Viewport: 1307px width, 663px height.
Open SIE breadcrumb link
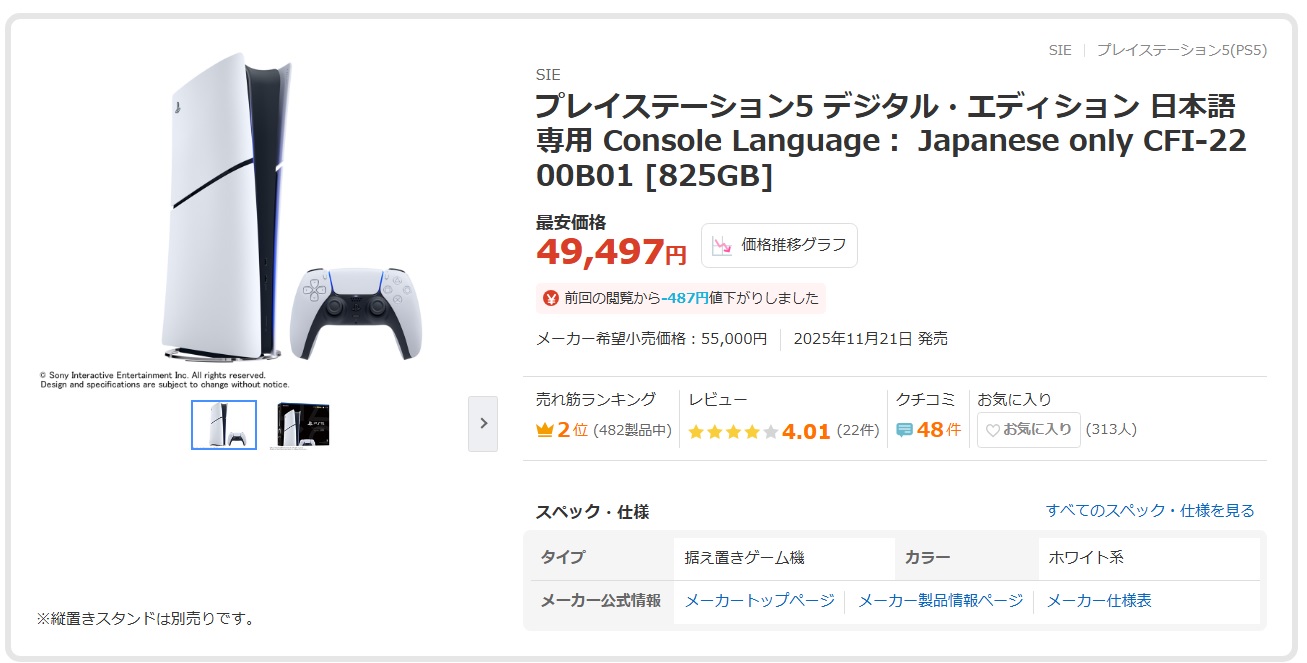1060,50
